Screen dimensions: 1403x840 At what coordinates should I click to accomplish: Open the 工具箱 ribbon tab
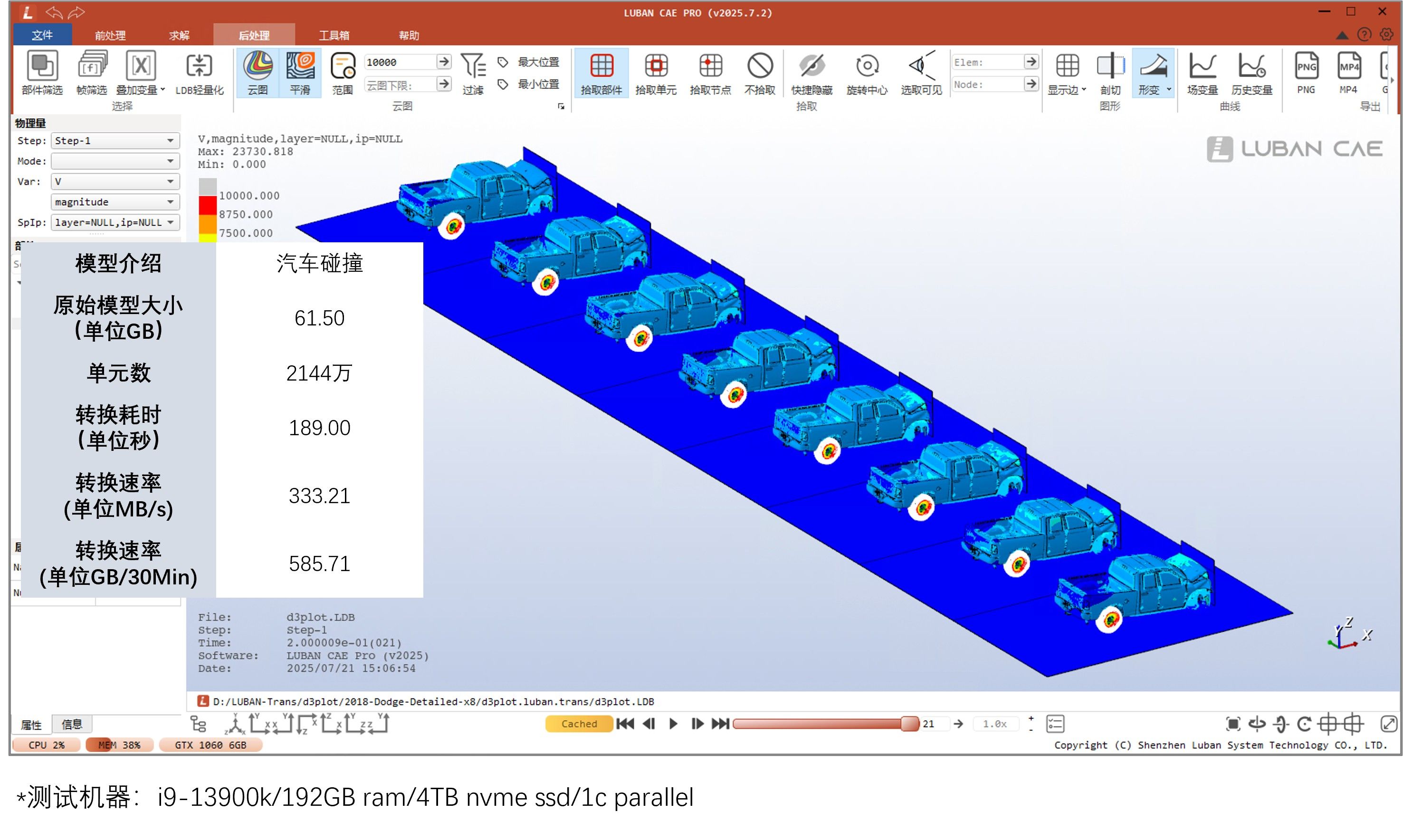[334, 35]
